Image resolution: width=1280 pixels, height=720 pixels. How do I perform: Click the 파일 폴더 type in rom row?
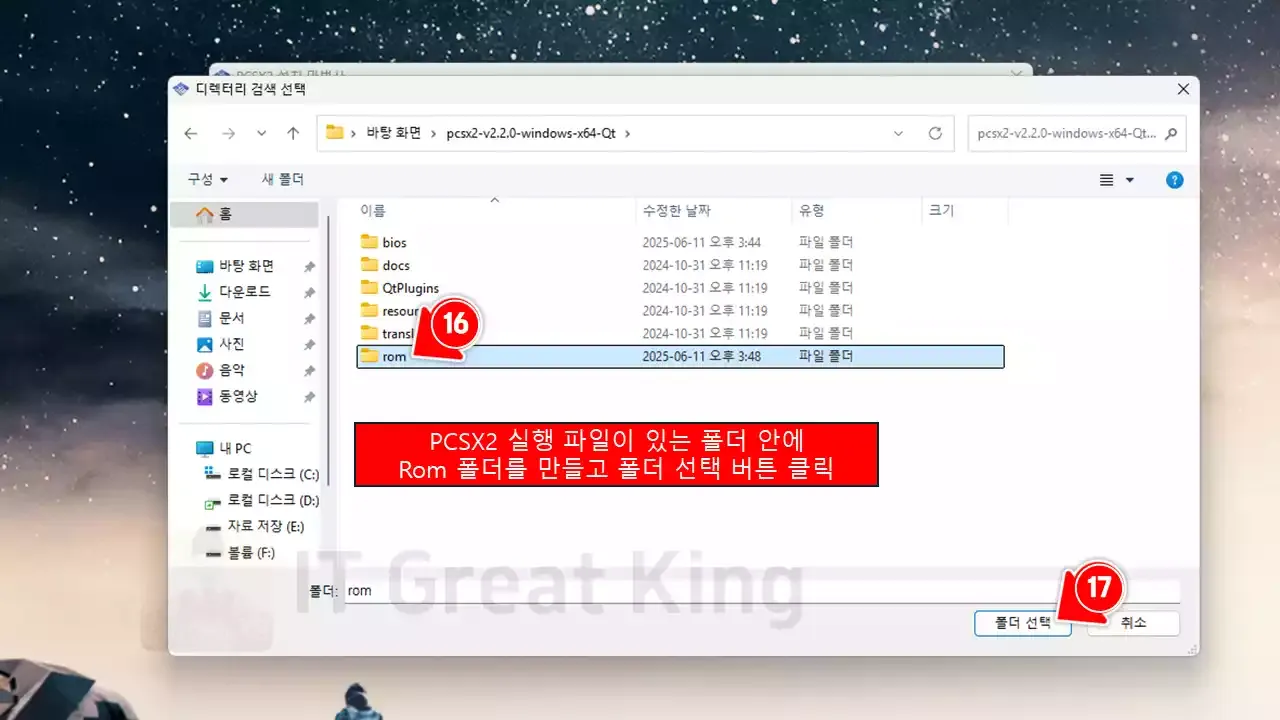click(826, 356)
